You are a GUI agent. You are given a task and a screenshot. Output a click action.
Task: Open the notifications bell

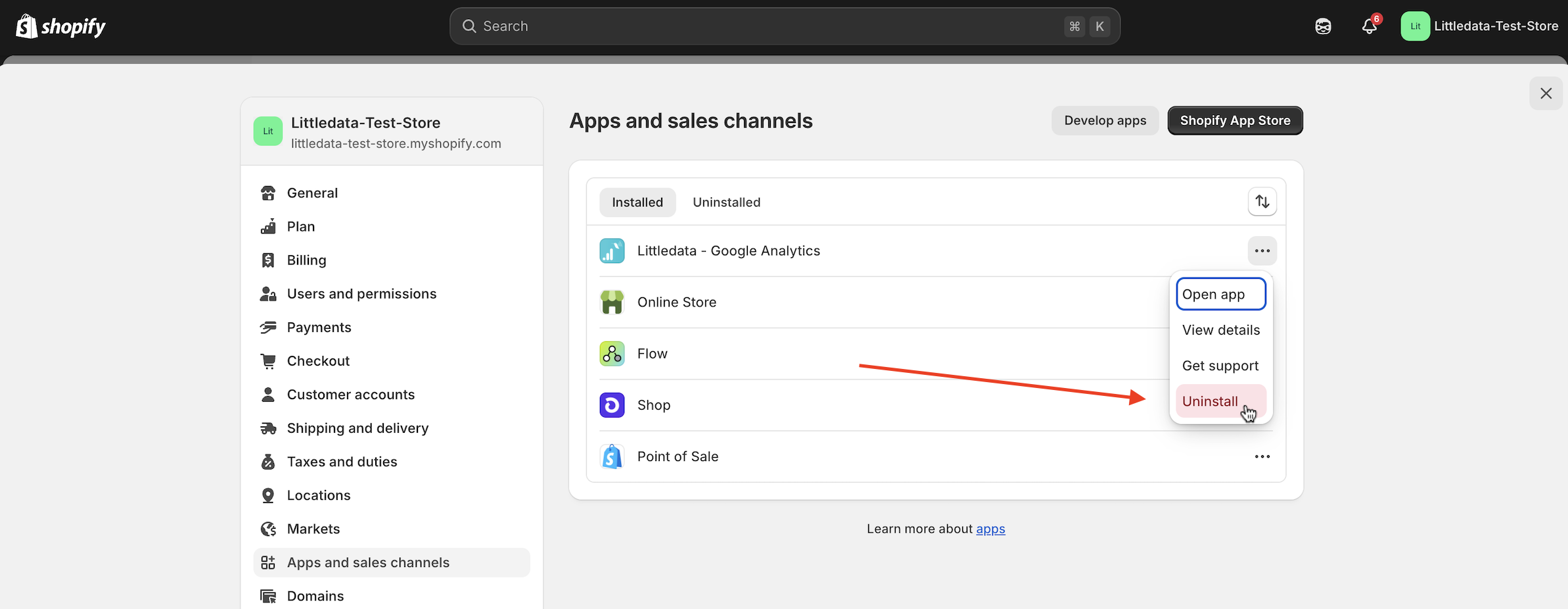1370,26
